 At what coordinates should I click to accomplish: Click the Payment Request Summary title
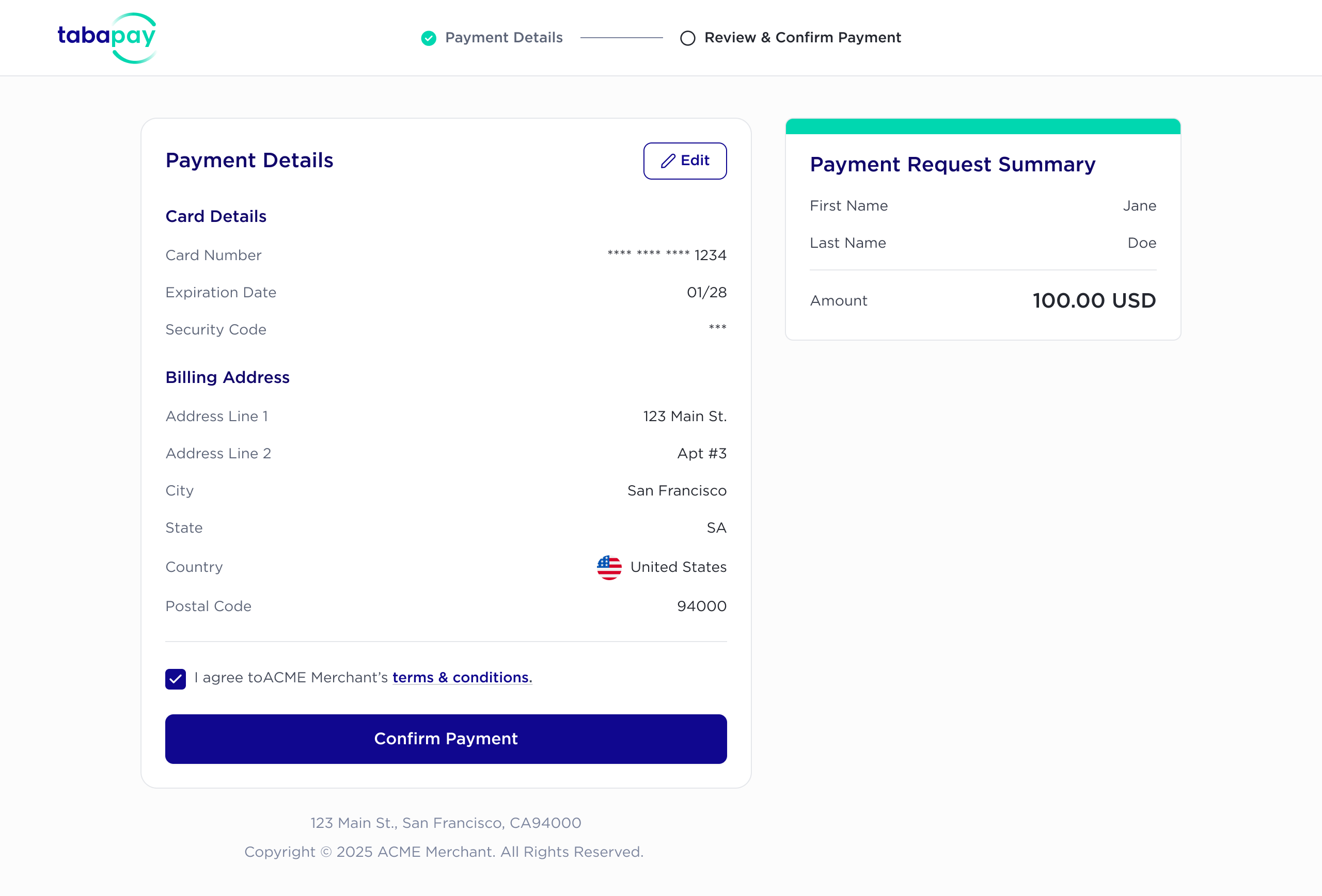[x=952, y=165]
